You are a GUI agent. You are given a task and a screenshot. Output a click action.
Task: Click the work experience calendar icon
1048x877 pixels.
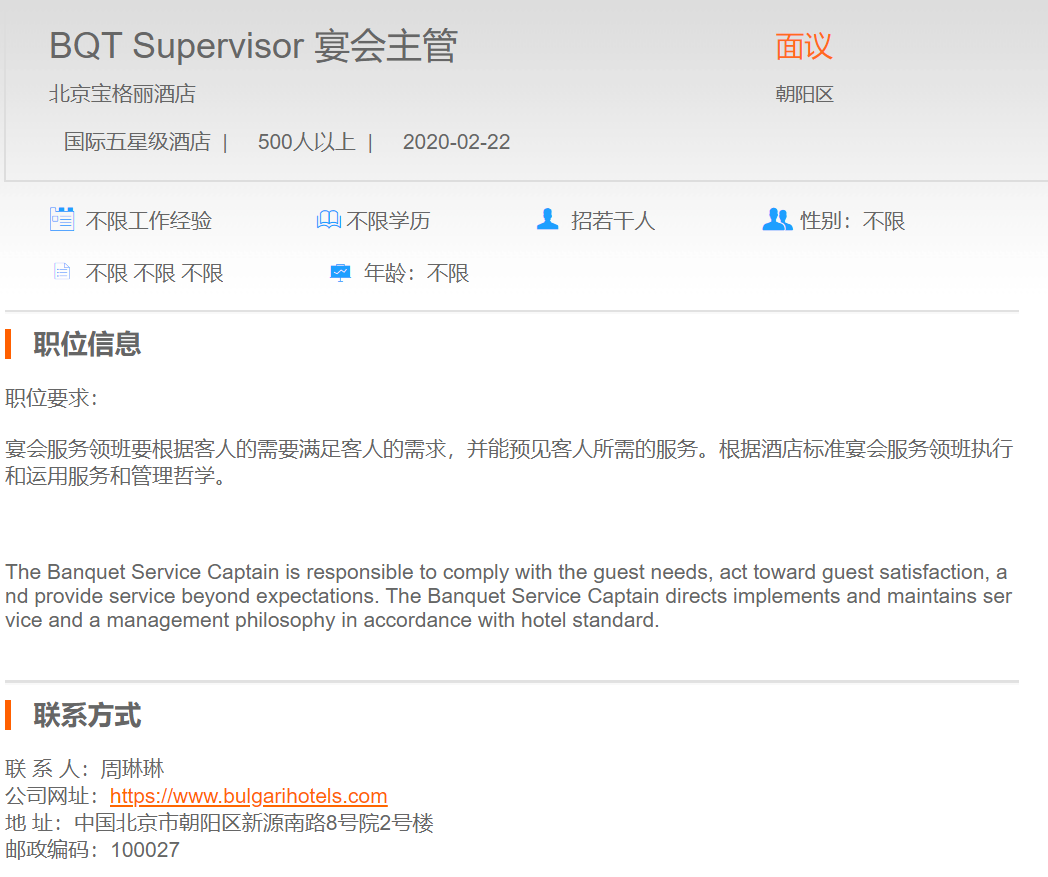[62, 220]
